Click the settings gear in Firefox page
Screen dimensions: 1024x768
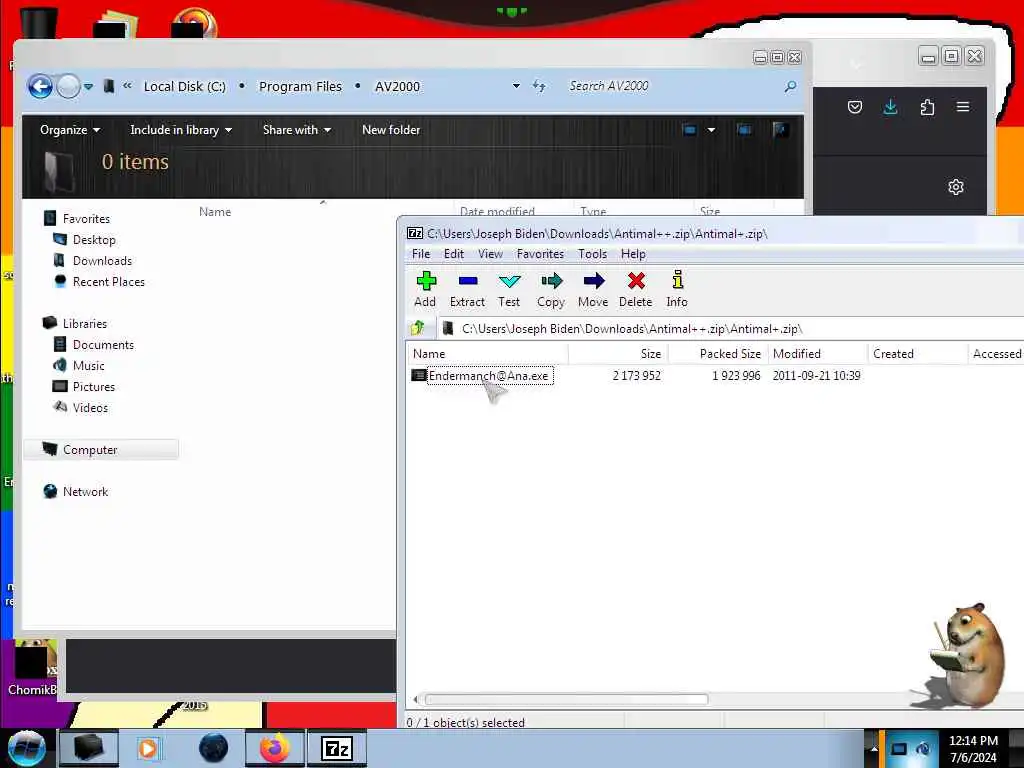pos(955,187)
